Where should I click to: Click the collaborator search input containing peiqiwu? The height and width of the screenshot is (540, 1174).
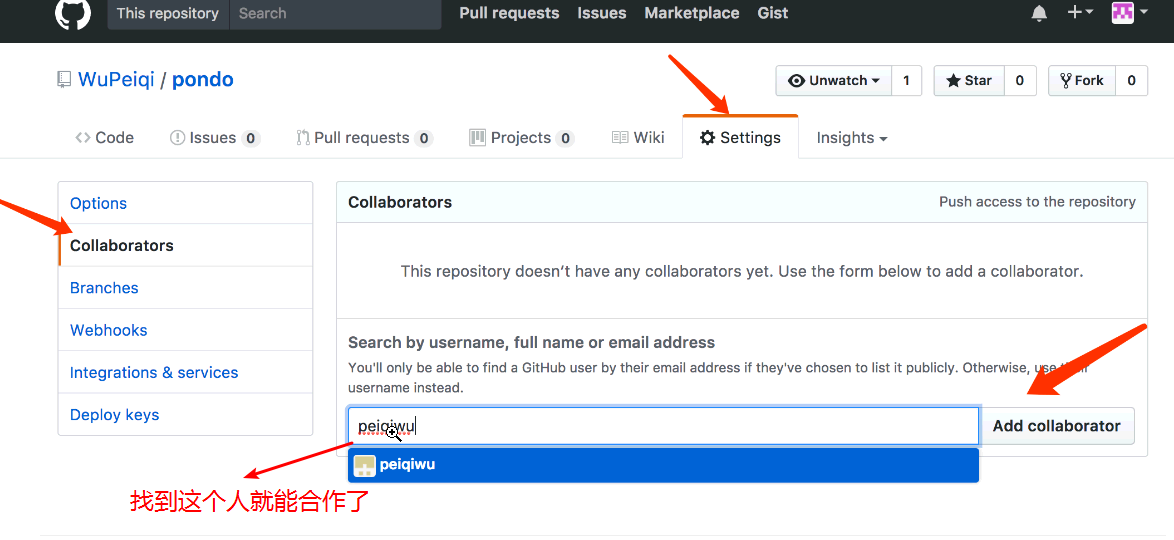click(663, 426)
